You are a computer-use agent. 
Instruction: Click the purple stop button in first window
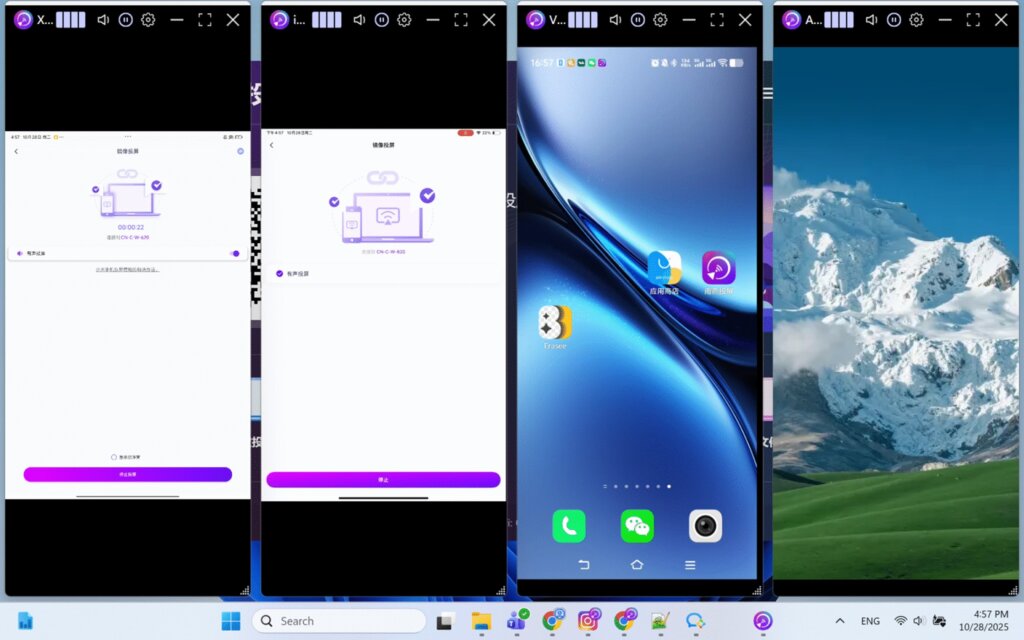128,474
